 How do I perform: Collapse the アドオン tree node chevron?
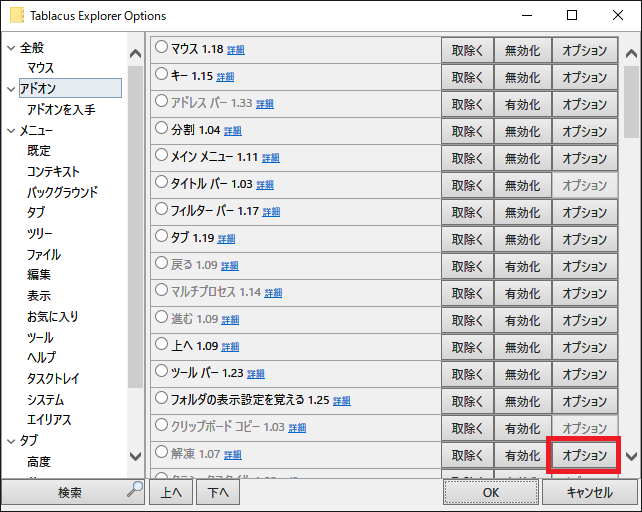11,89
